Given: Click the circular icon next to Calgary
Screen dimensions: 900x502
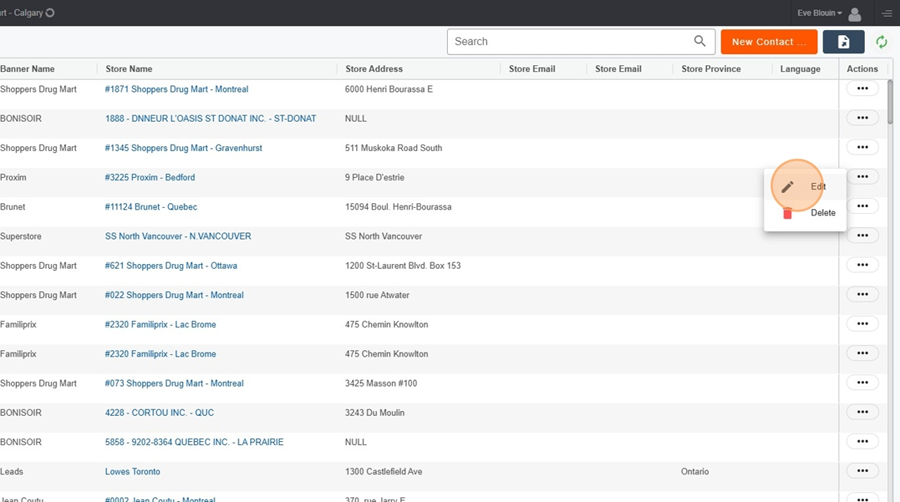Looking at the screenshot, I should [x=50, y=13].
